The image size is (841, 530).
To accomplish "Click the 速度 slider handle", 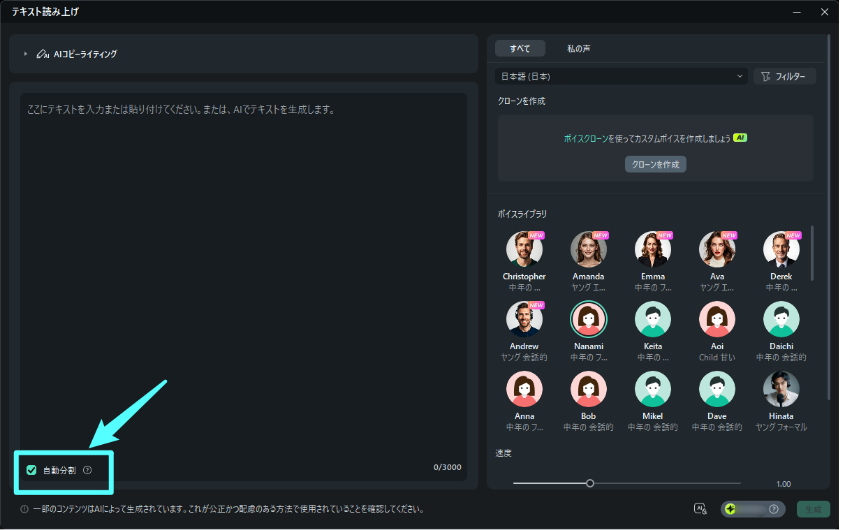I will click(590, 483).
